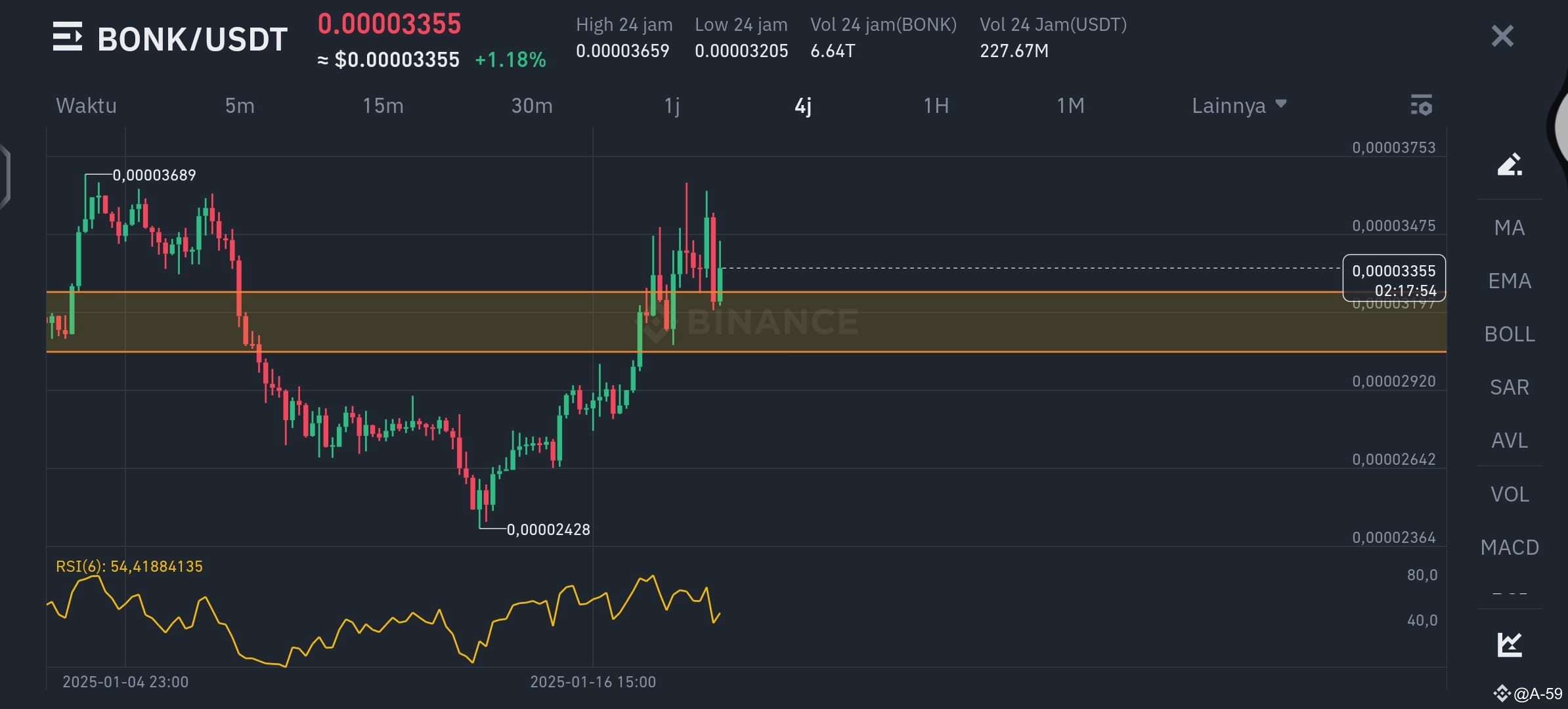This screenshot has height=709, width=1568.
Task: Select the 5m candle interval
Action: (238, 105)
